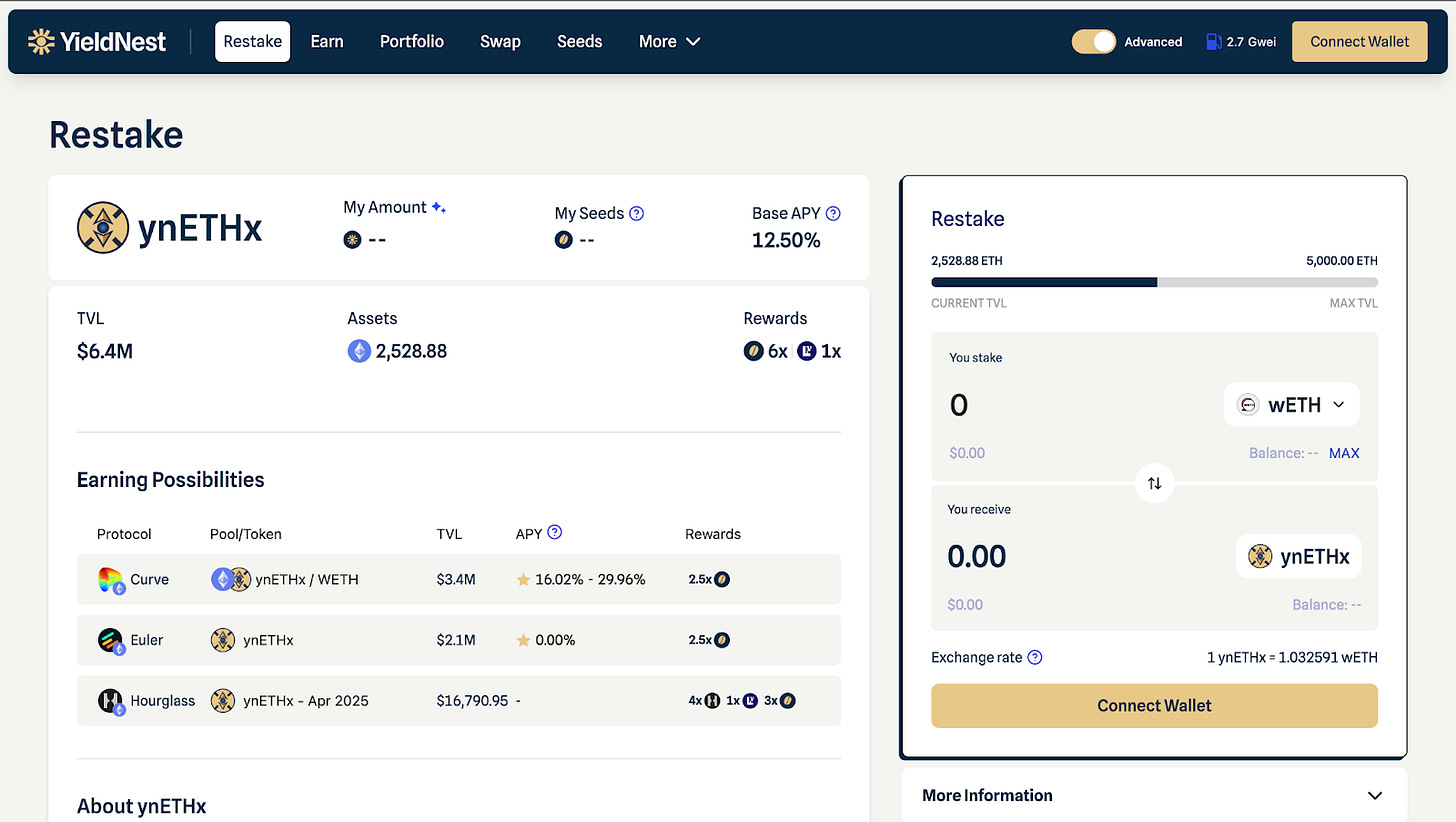
Task: Click the $2.1M Euler TVL cell
Action: (x=455, y=640)
